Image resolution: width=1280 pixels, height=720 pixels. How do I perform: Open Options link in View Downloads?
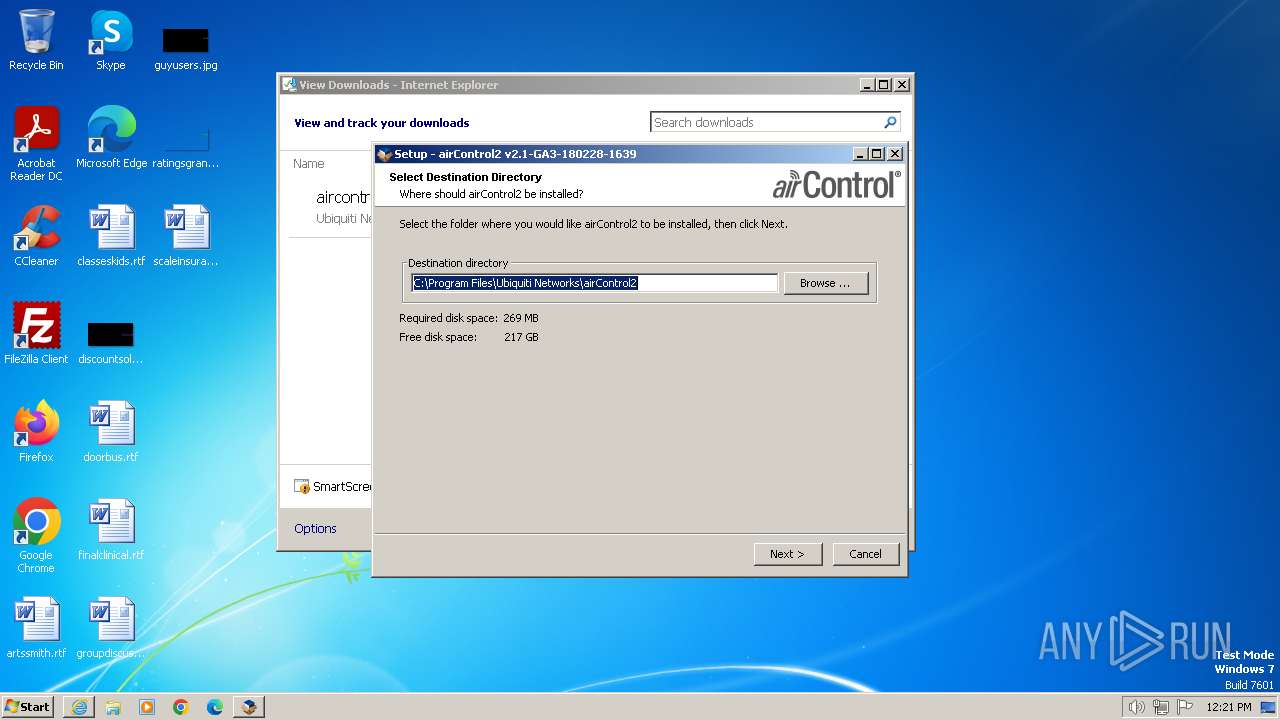point(315,528)
